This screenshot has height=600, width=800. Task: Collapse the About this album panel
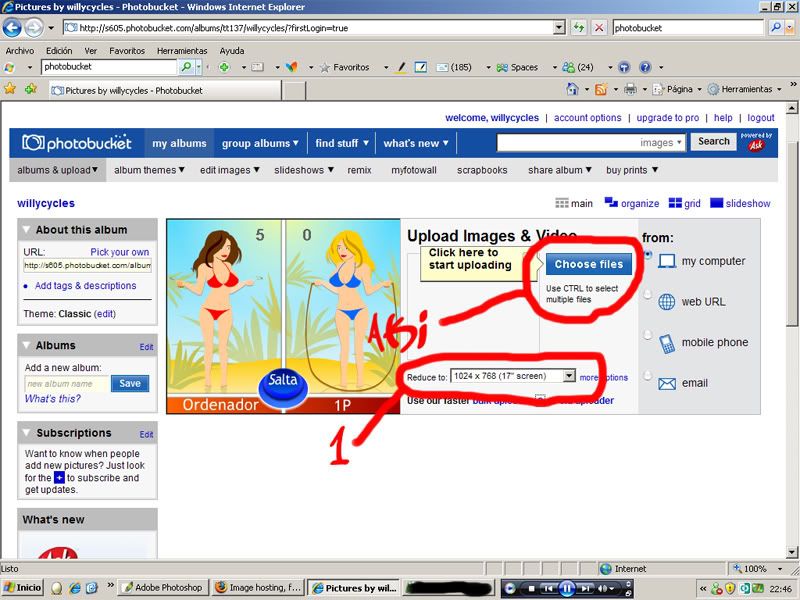click(27, 230)
